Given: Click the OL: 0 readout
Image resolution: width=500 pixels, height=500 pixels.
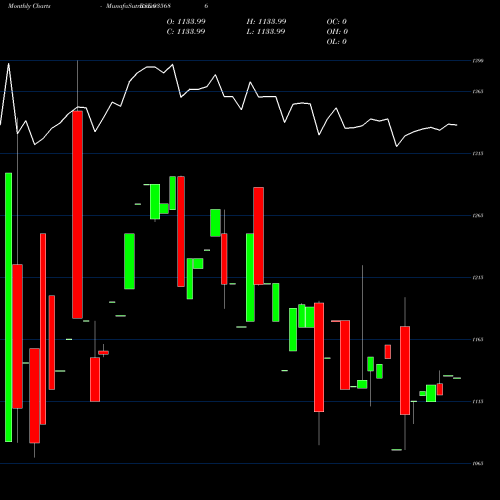Looking at the screenshot, I should pos(337,42).
